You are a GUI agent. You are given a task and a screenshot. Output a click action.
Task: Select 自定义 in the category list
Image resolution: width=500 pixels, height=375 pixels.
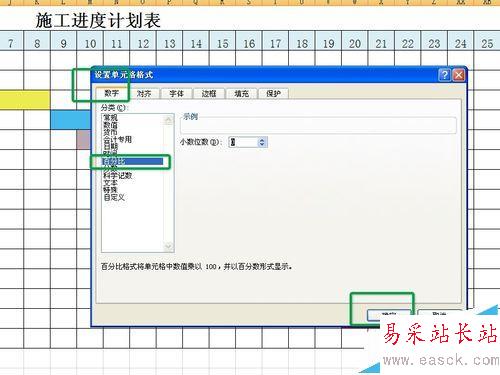[x=114, y=197]
